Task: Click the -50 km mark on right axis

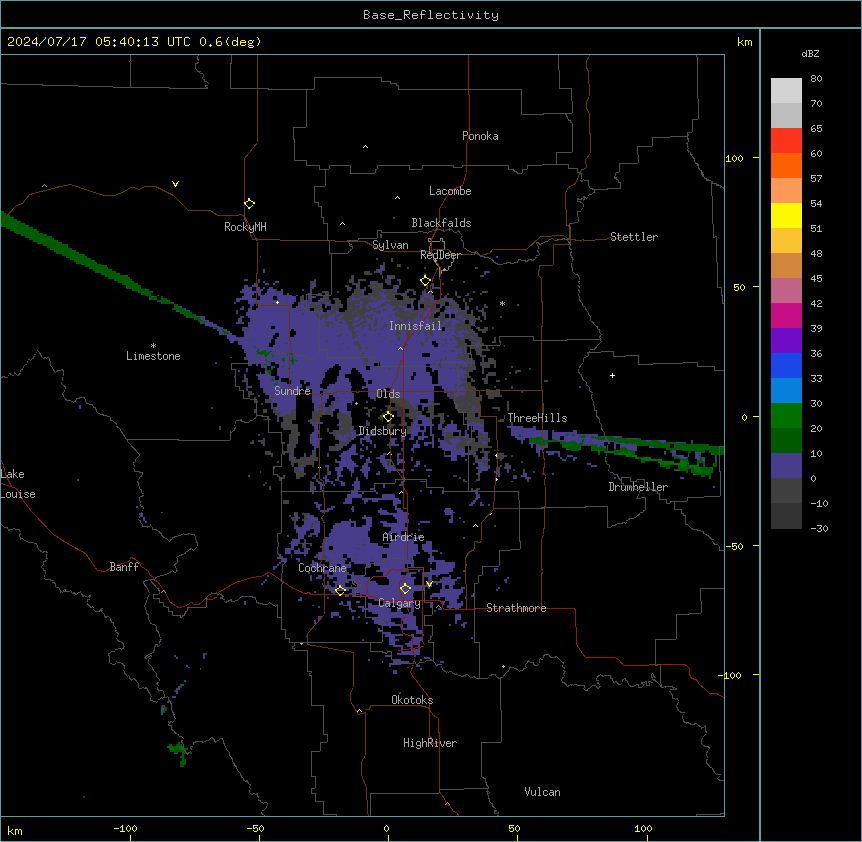Action: [x=734, y=546]
